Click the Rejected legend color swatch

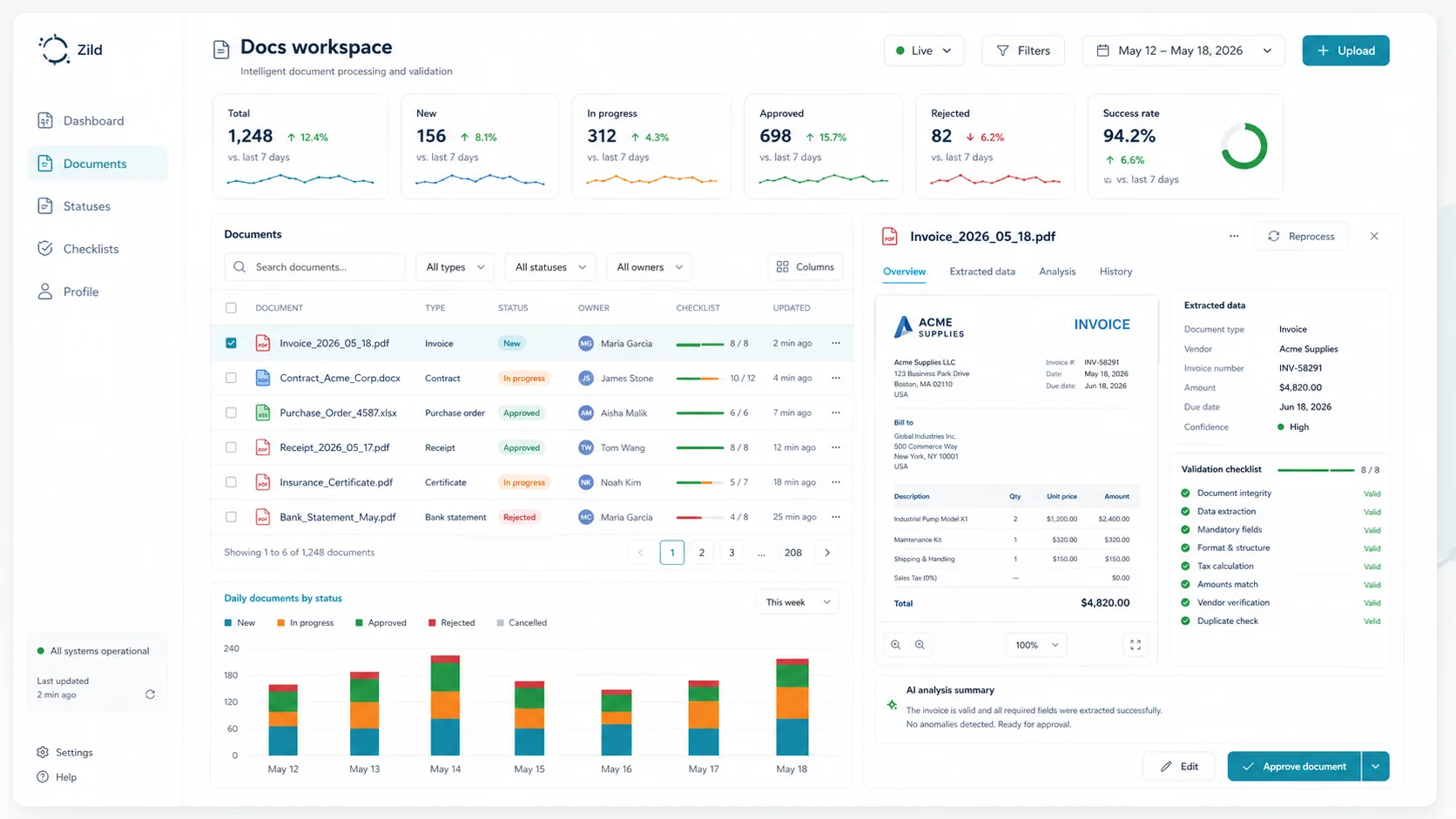click(x=432, y=623)
